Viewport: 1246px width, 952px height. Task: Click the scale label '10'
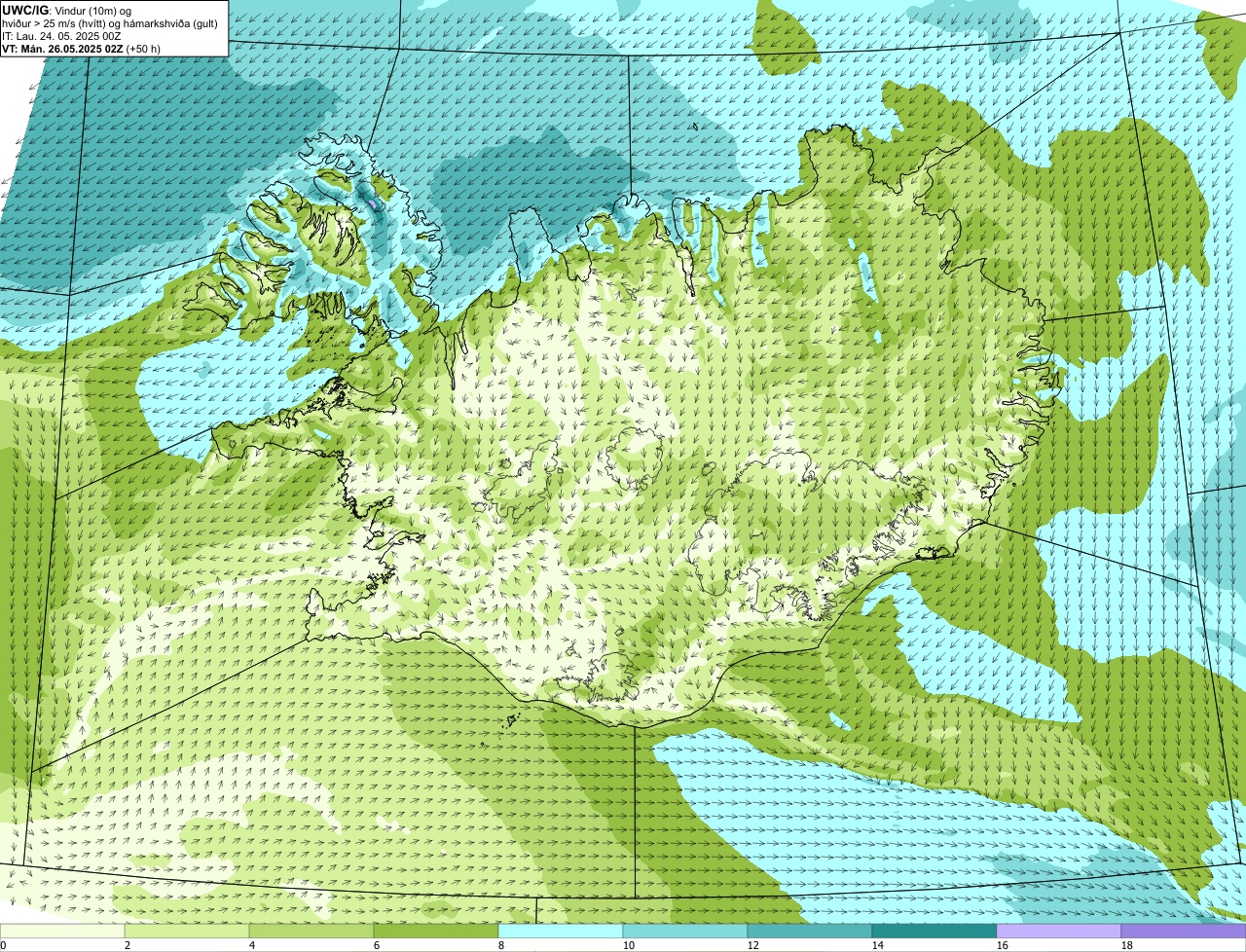pyautogui.click(x=628, y=945)
